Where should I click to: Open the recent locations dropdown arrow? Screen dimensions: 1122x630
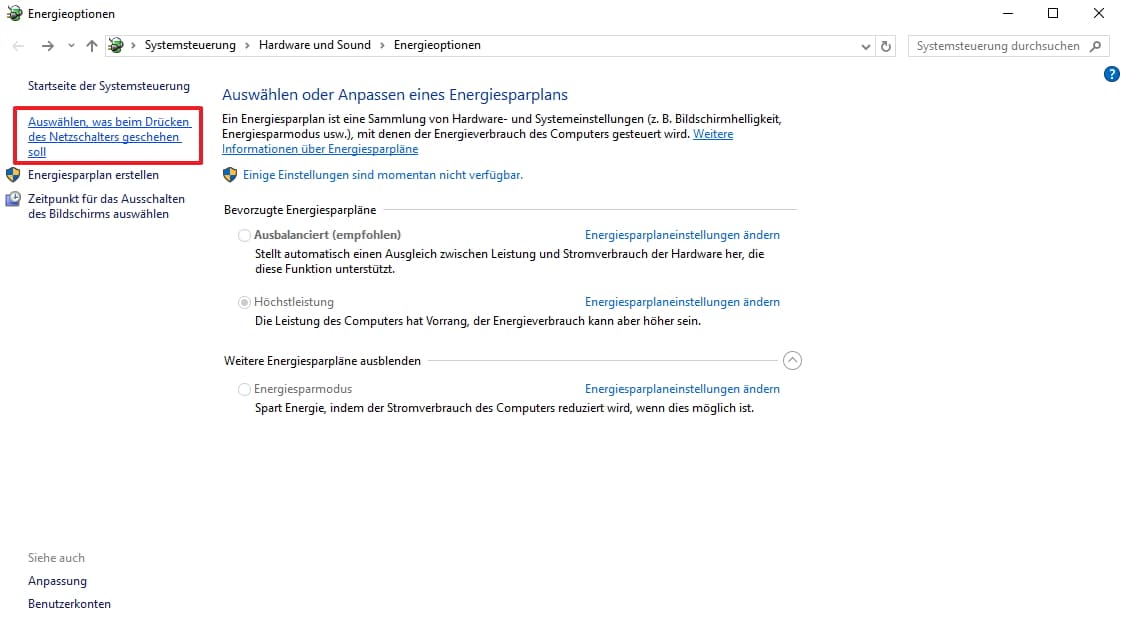point(71,46)
